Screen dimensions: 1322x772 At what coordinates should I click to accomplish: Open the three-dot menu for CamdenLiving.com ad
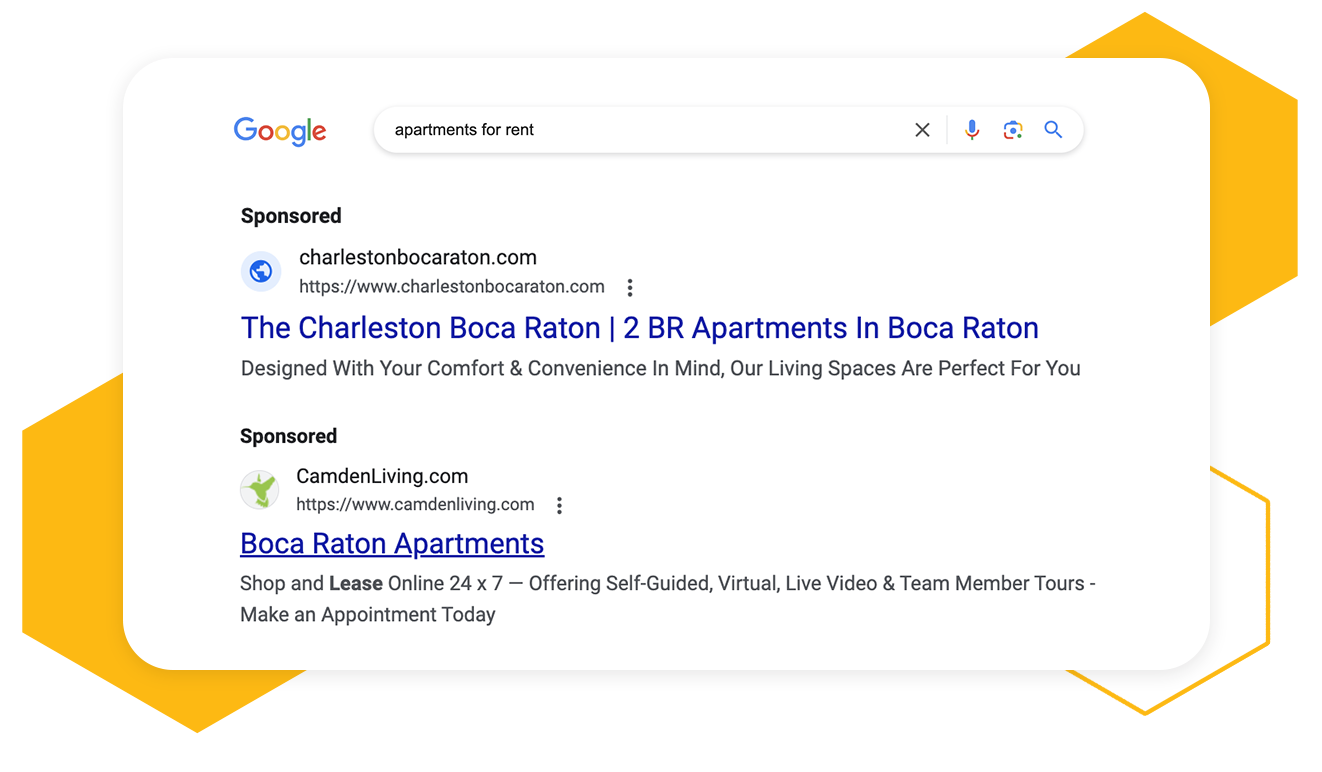coord(559,506)
